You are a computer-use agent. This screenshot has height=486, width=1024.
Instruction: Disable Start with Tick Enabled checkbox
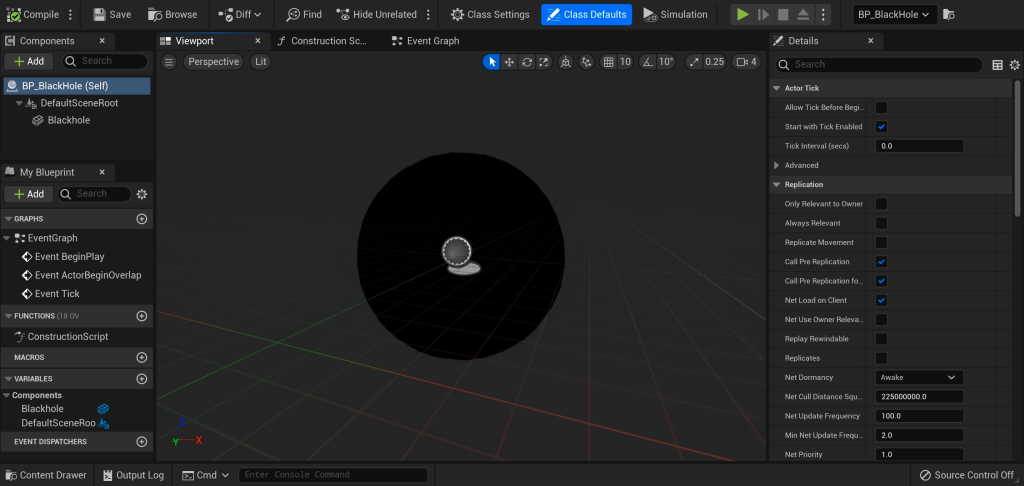pyautogui.click(x=881, y=127)
